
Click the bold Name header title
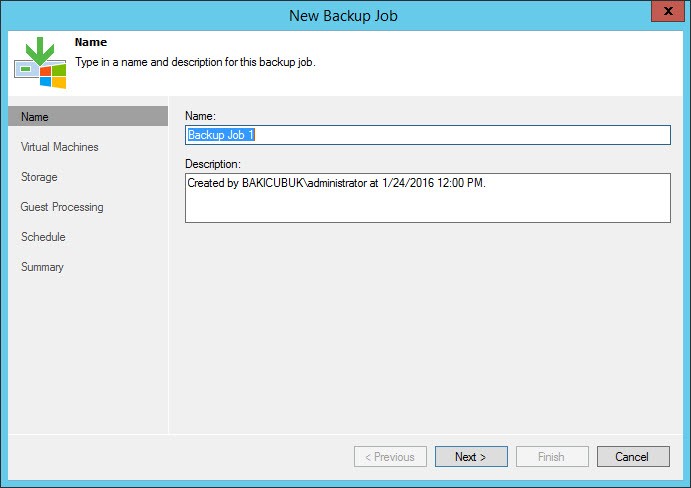pyautogui.click(x=91, y=42)
